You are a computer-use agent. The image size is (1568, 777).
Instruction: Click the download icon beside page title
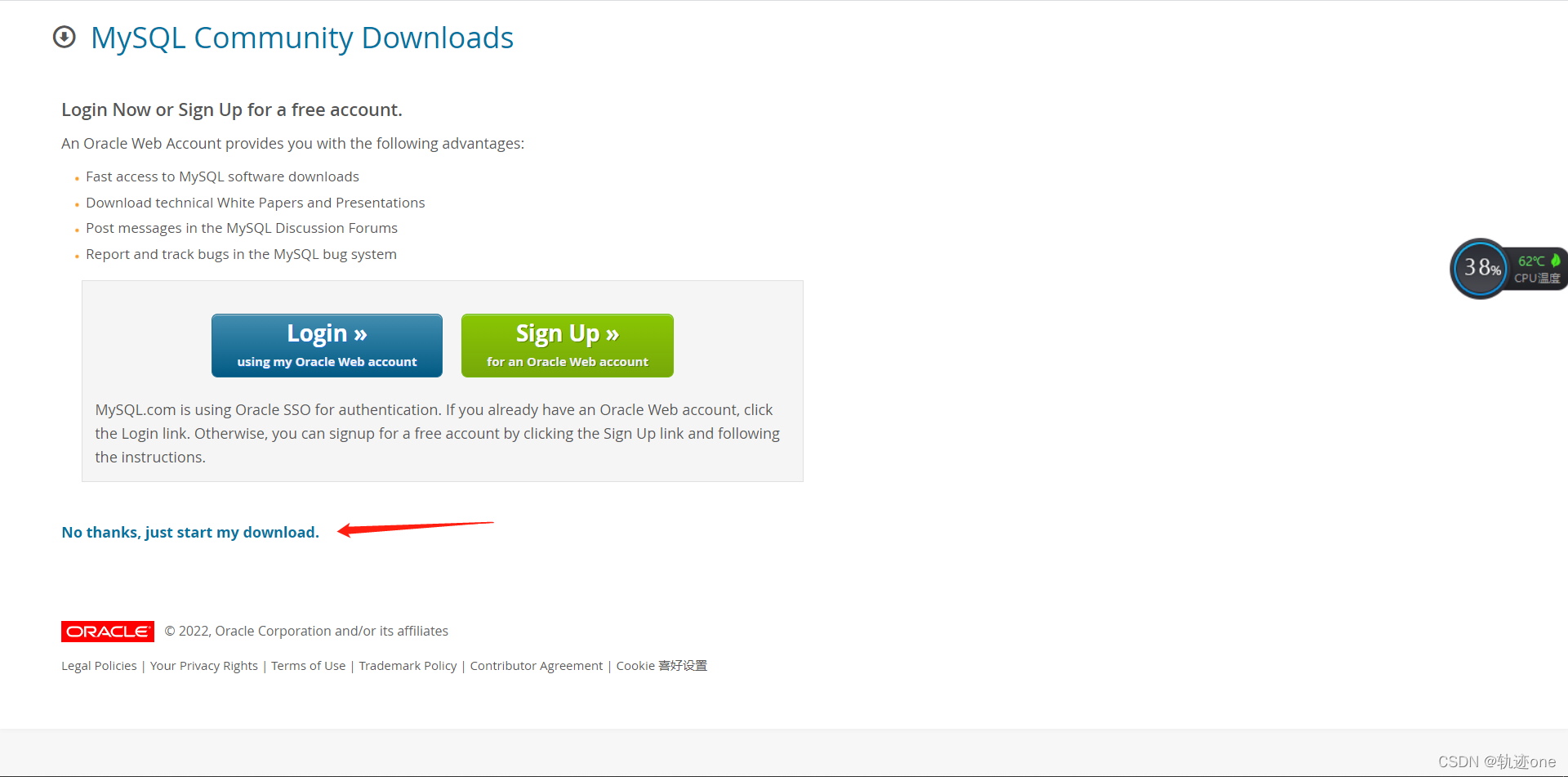[65, 38]
